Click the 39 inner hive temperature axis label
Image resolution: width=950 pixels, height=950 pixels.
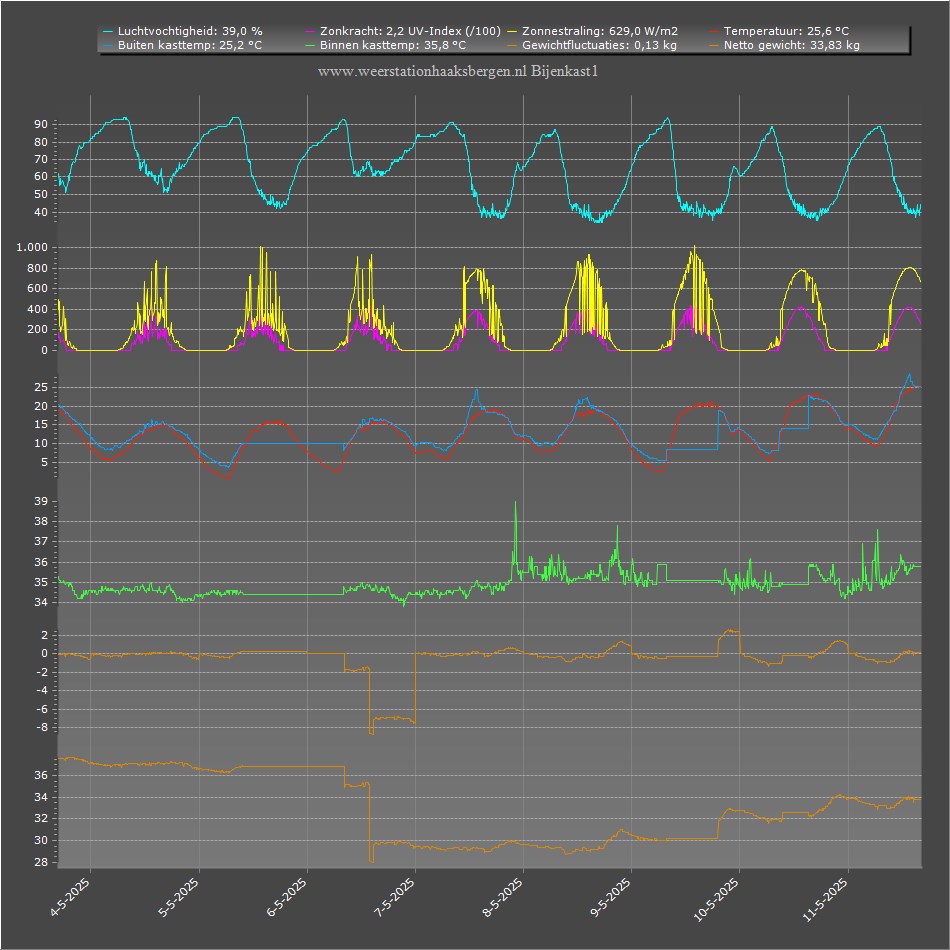click(x=41, y=501)
